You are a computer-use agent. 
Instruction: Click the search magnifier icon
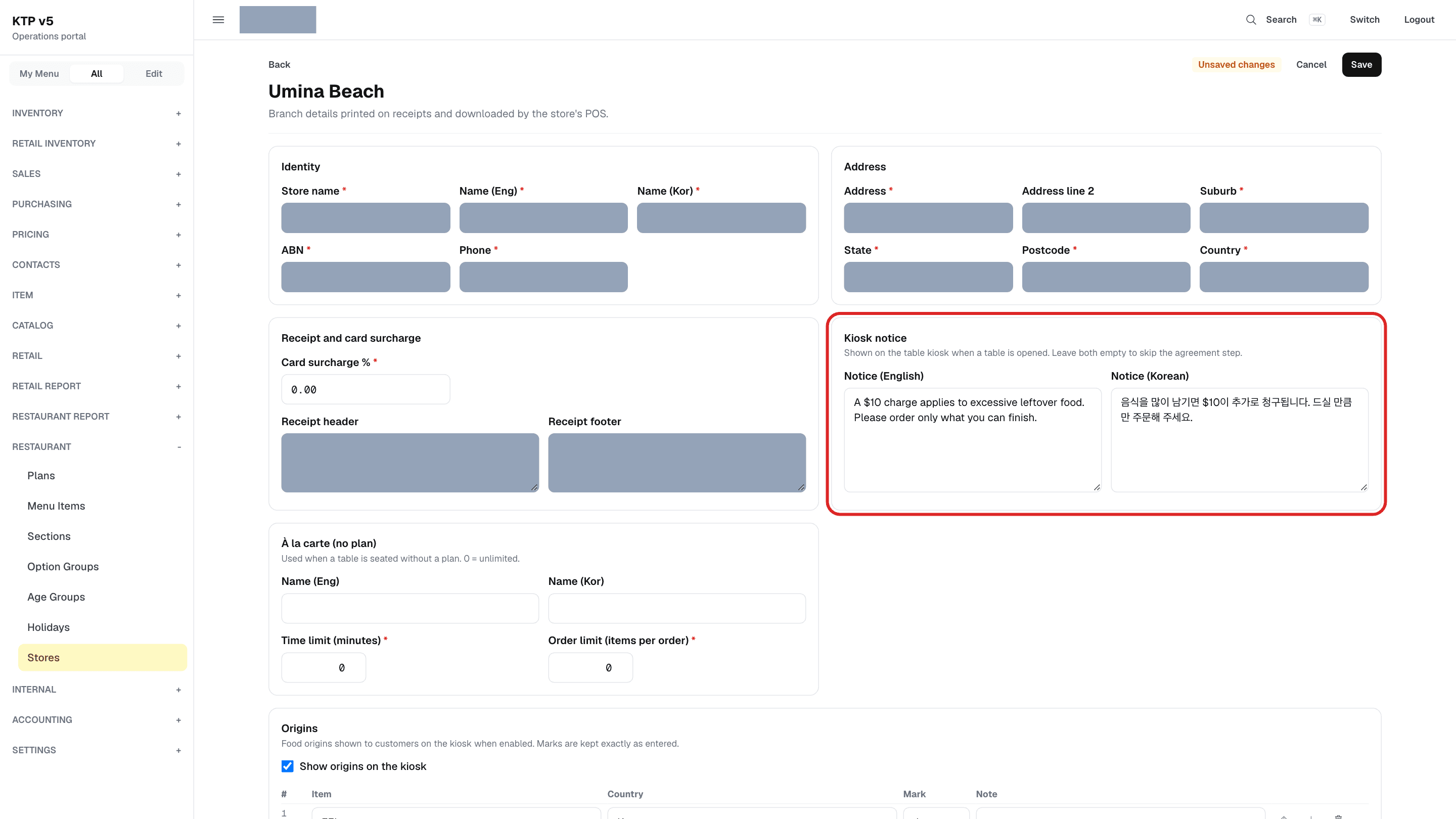[1251, 20]
